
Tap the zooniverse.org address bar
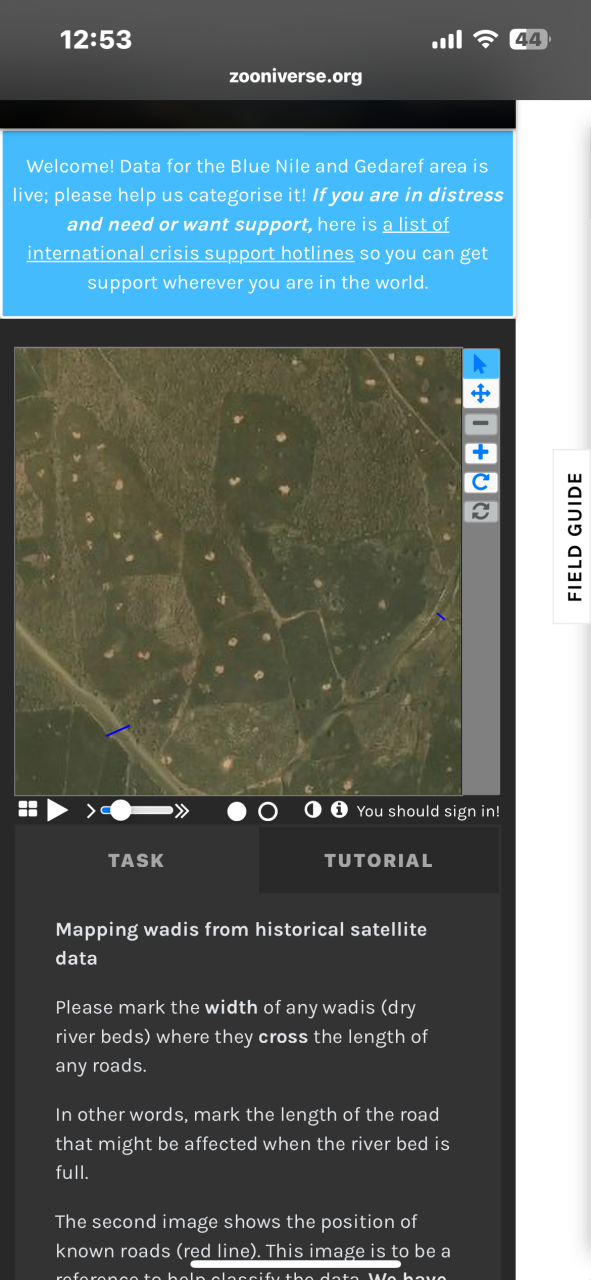point(295,76)
